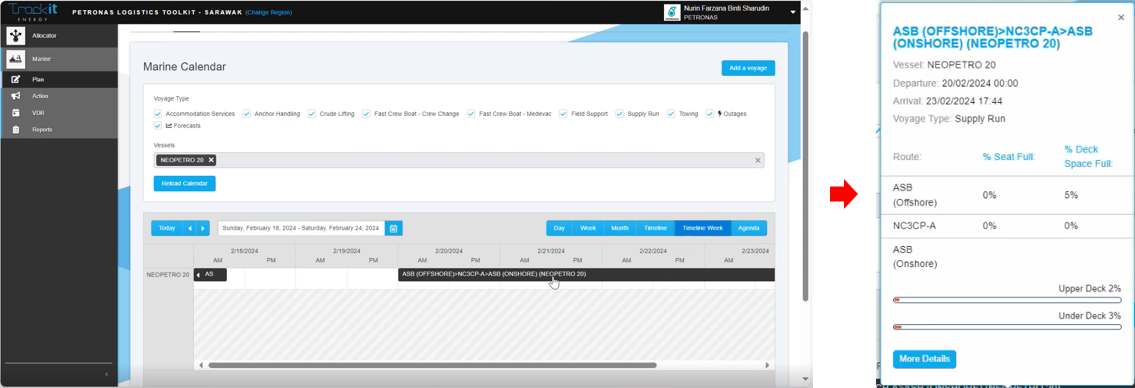This screenshot has width=1135, height=388.
Task: Click the Reload Calendar button
Action: pyautogui.click(x=185, y=183)
